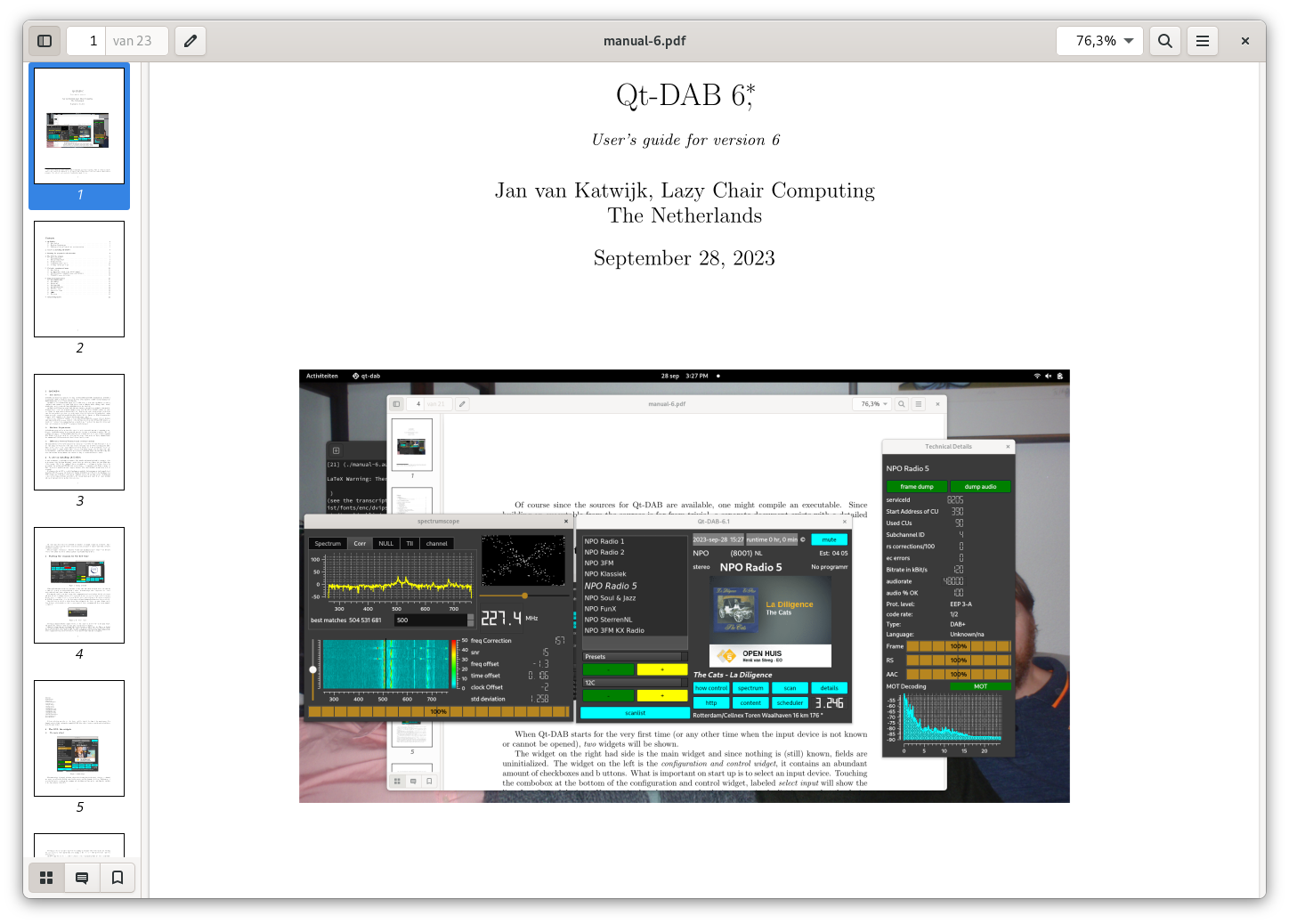Select page 5 thumbnail
Image resolution: width=1289 pixels, height=924 pixels.
pos(79,739)
